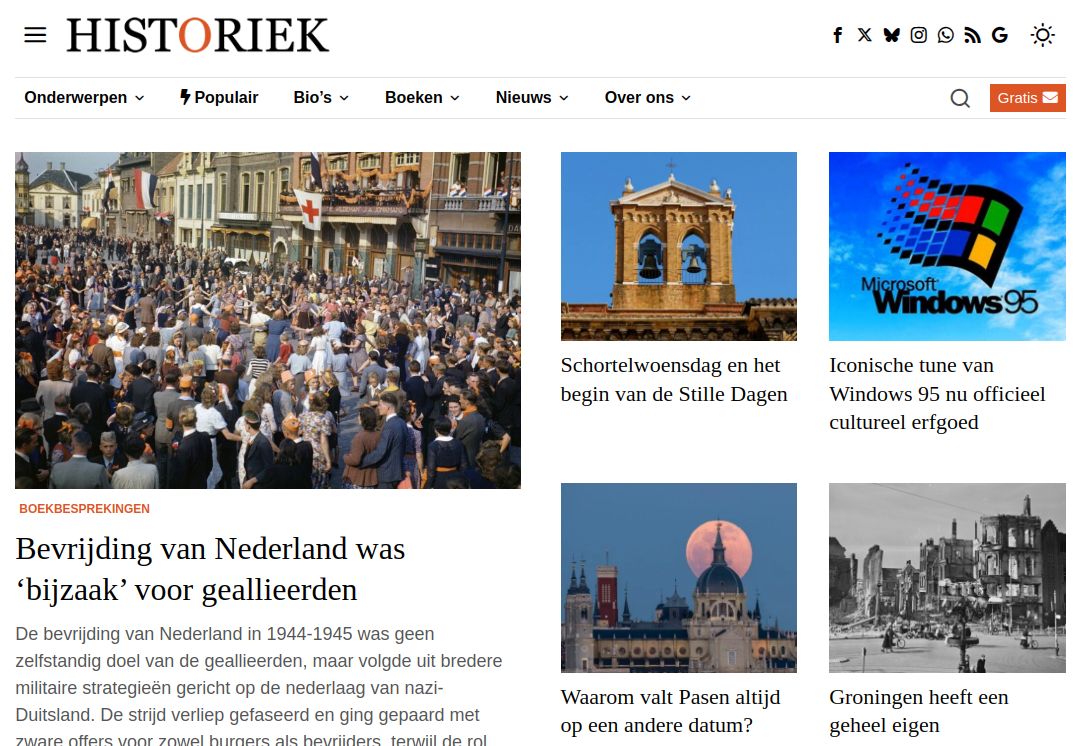
Task: Open the Bluesky butterfly icon
Action: click(891, 35)
